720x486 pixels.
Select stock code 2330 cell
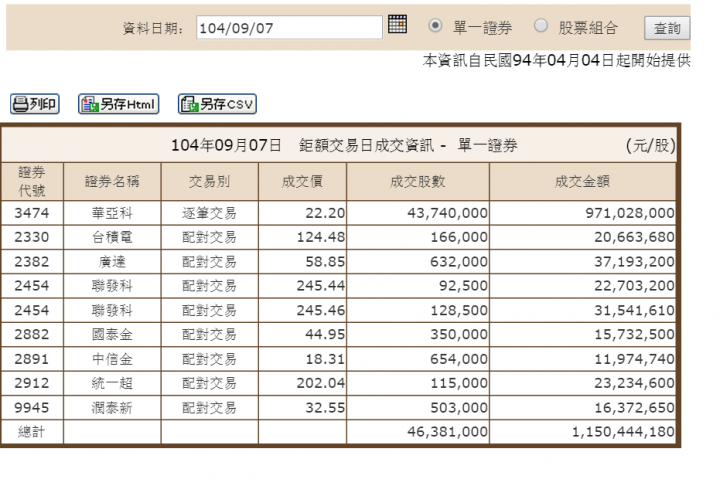pos(32,237)
